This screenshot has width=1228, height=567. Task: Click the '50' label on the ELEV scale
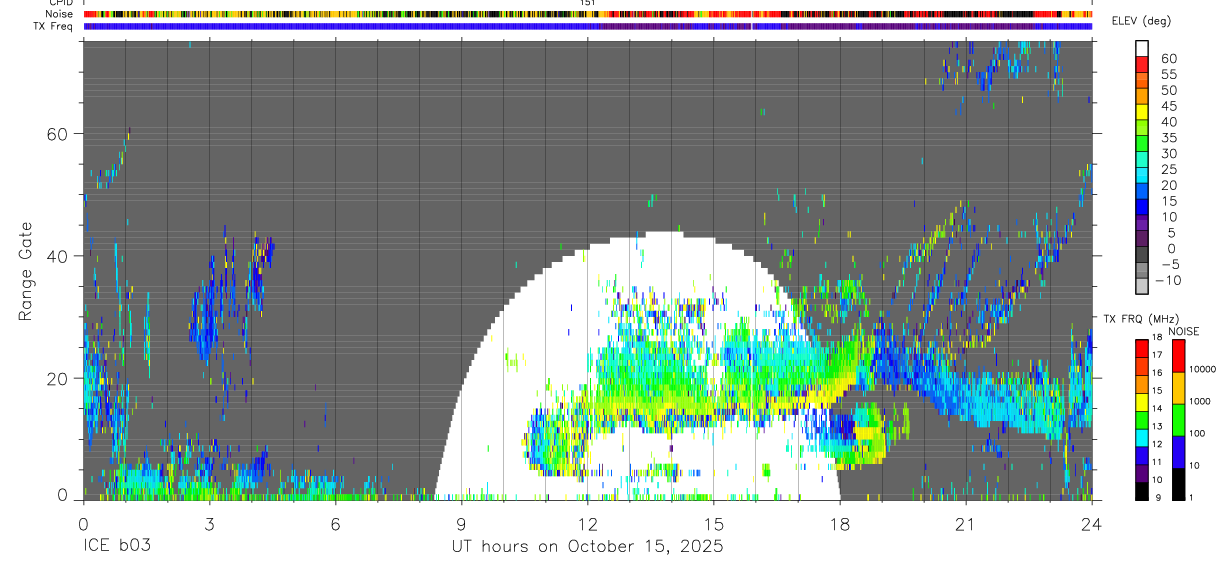tap(1167, 90)
